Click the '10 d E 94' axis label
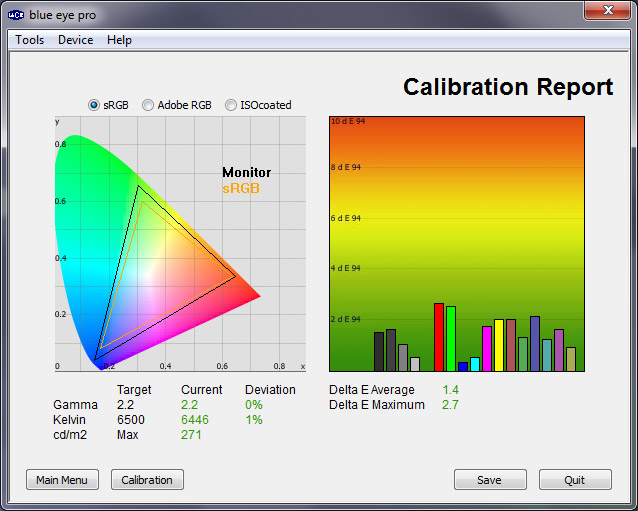This screenshot has width=638, height=511. pyautogui.click(x=348, y=121)
